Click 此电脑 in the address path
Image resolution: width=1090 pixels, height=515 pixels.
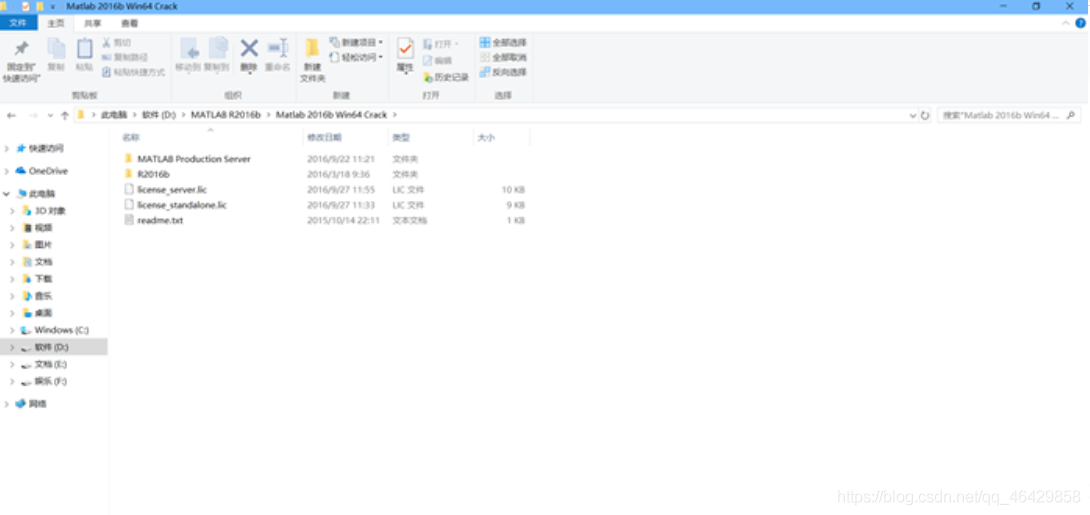[x=113, y=115]
